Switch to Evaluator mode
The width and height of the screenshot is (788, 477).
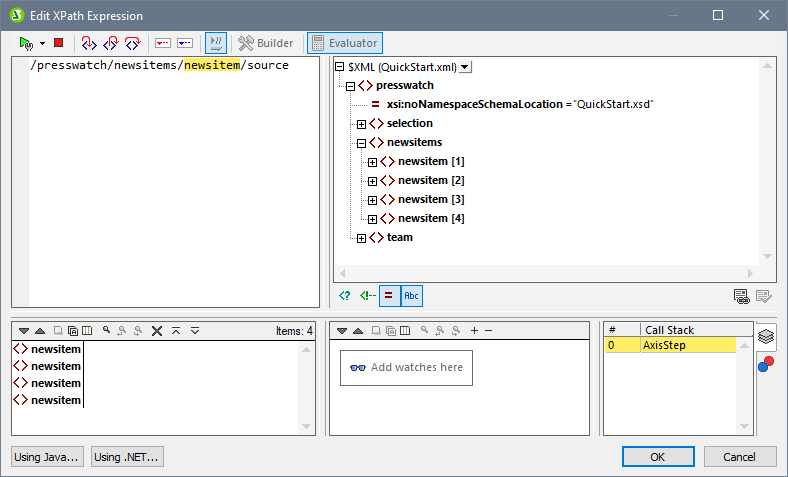point(344,43)
